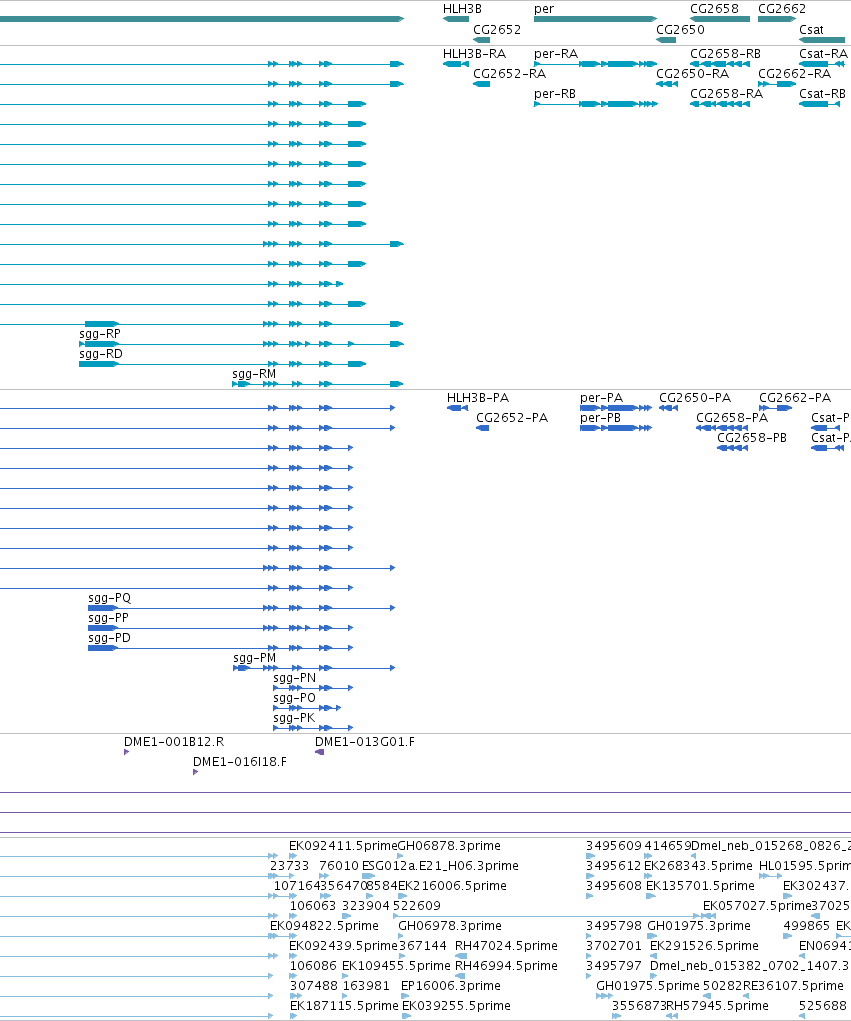The height and width of the screenshot is (1021, 851).
Task: Select the sgg-RP transcript label
Action: [100, 334]
